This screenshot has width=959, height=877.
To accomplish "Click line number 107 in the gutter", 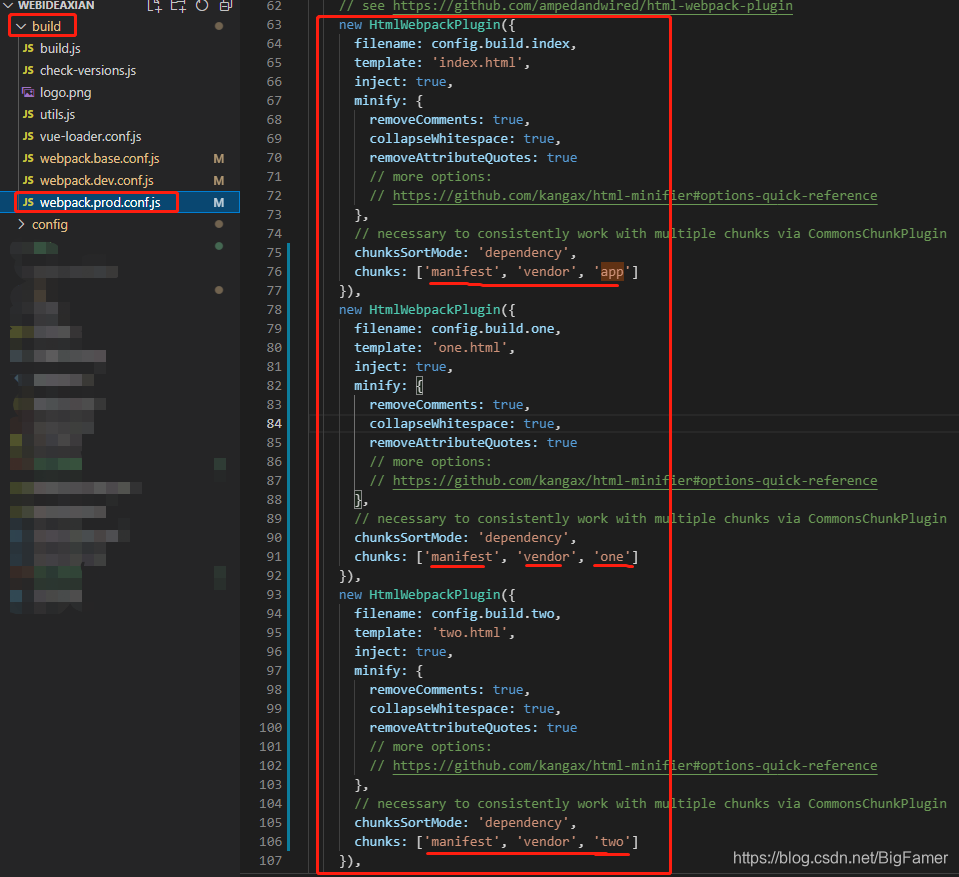I will [x=270, y=860].
